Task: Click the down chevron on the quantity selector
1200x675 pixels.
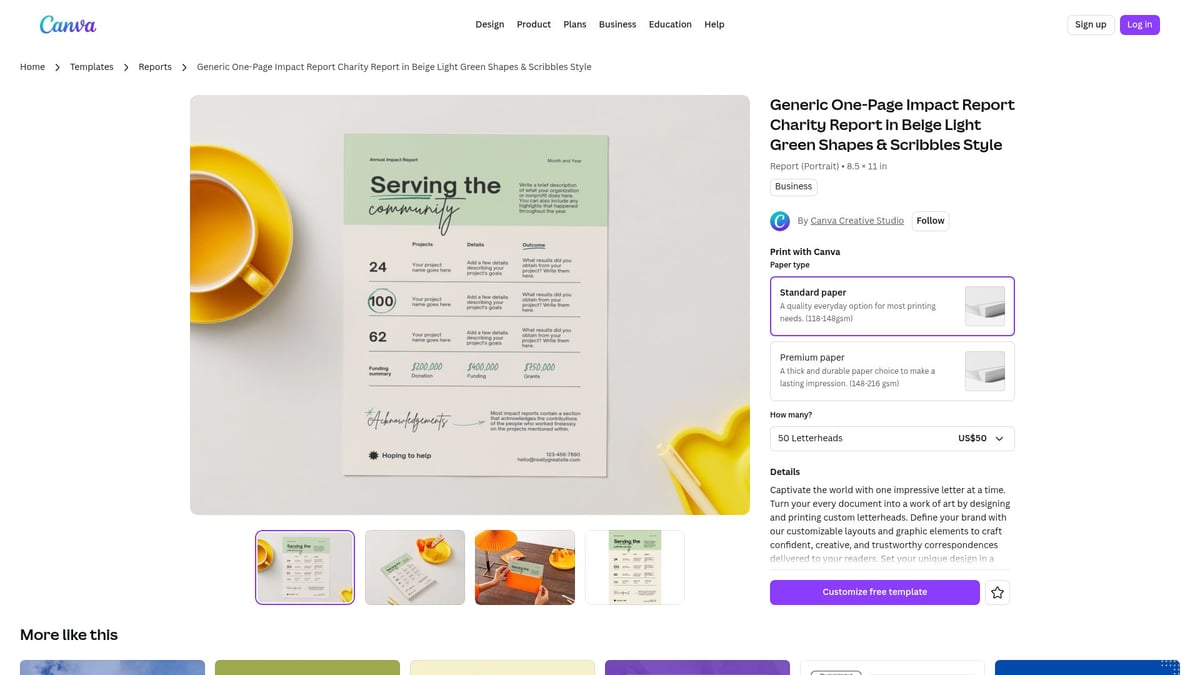Action: tap(999, 438)
